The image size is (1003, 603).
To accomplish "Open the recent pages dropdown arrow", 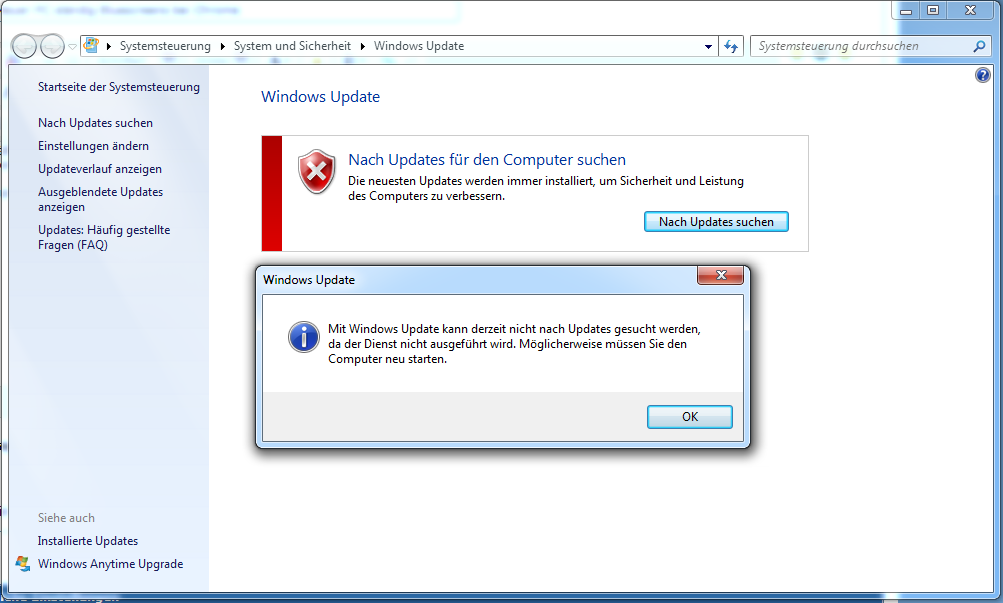I will pyautogui.click(x=72, y=47).
